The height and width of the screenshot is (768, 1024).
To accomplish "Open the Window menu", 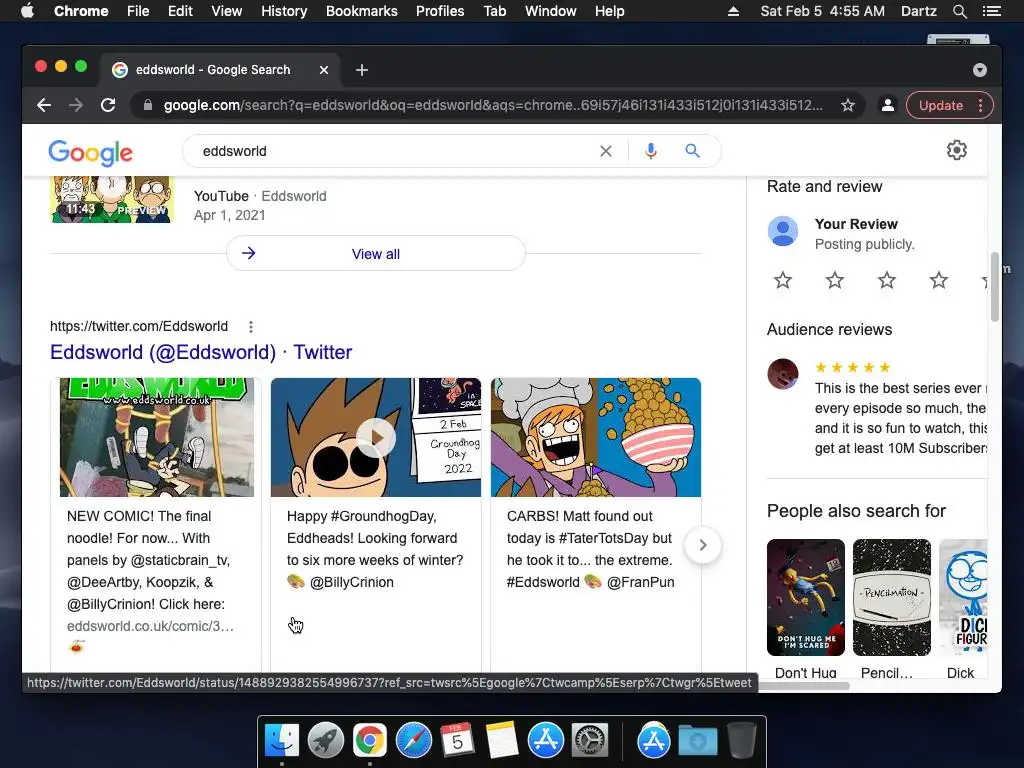I will click(x=551, y=11).
